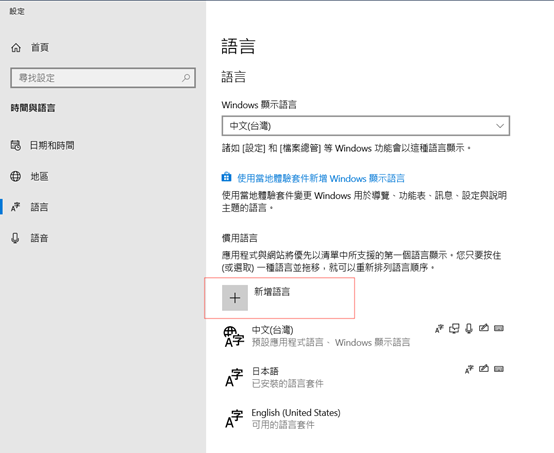This screenshot has width=554, height=453.
Task: Click the chevron arrow of the 中文(台灣) combo box
Action: click(x=500, y=126)
